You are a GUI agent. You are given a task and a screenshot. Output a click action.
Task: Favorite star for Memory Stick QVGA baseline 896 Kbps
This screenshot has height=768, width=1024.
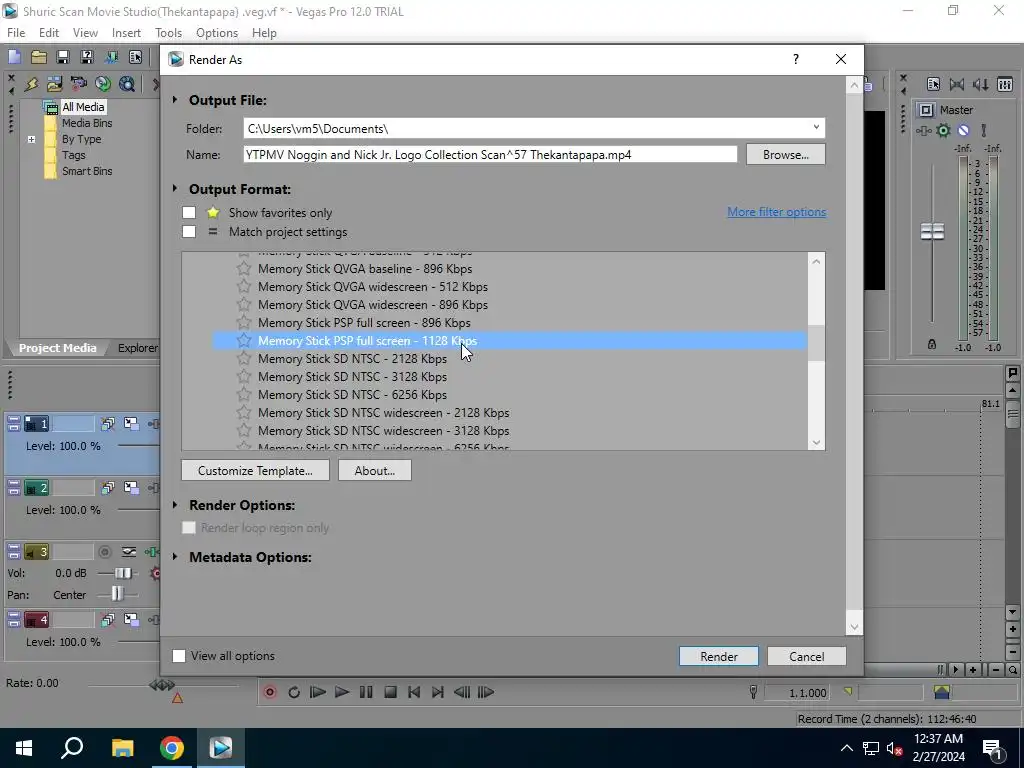click(244, 268)
